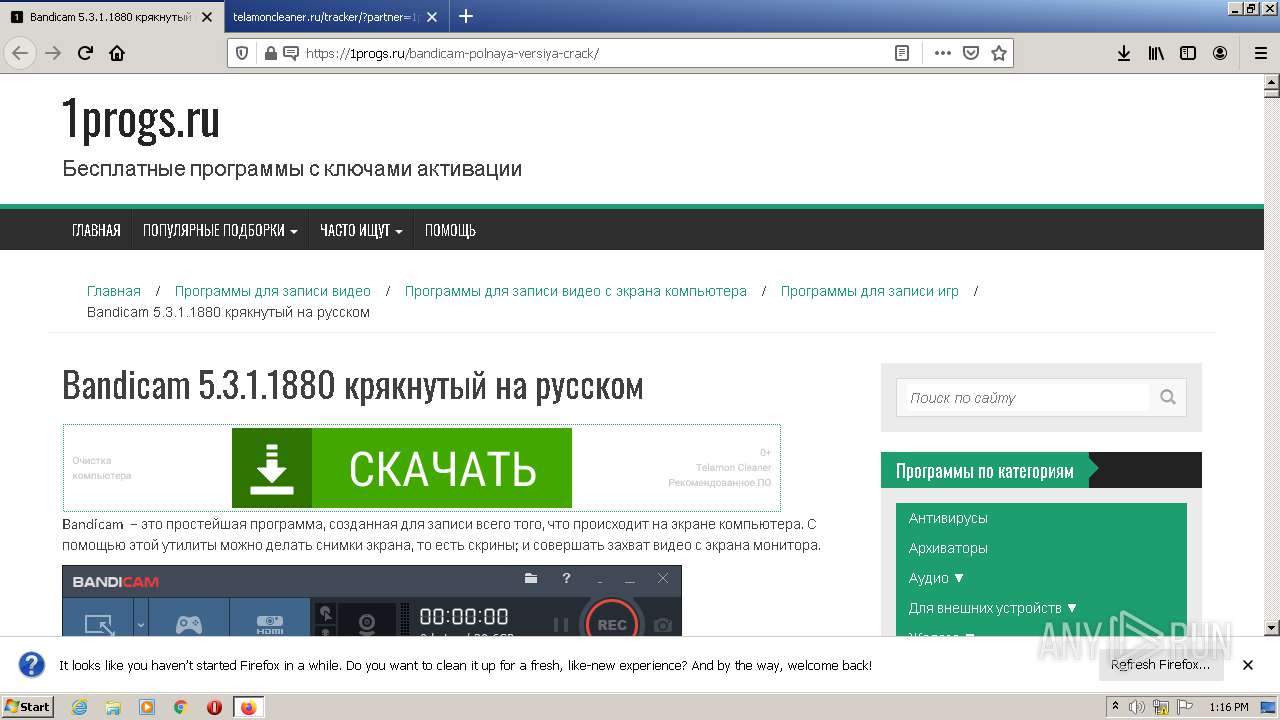Expand ПОПУЛЯРНЫЕ ПОДБОРКИ dropdown menu
1280x720 pixels.
(220, 230)
